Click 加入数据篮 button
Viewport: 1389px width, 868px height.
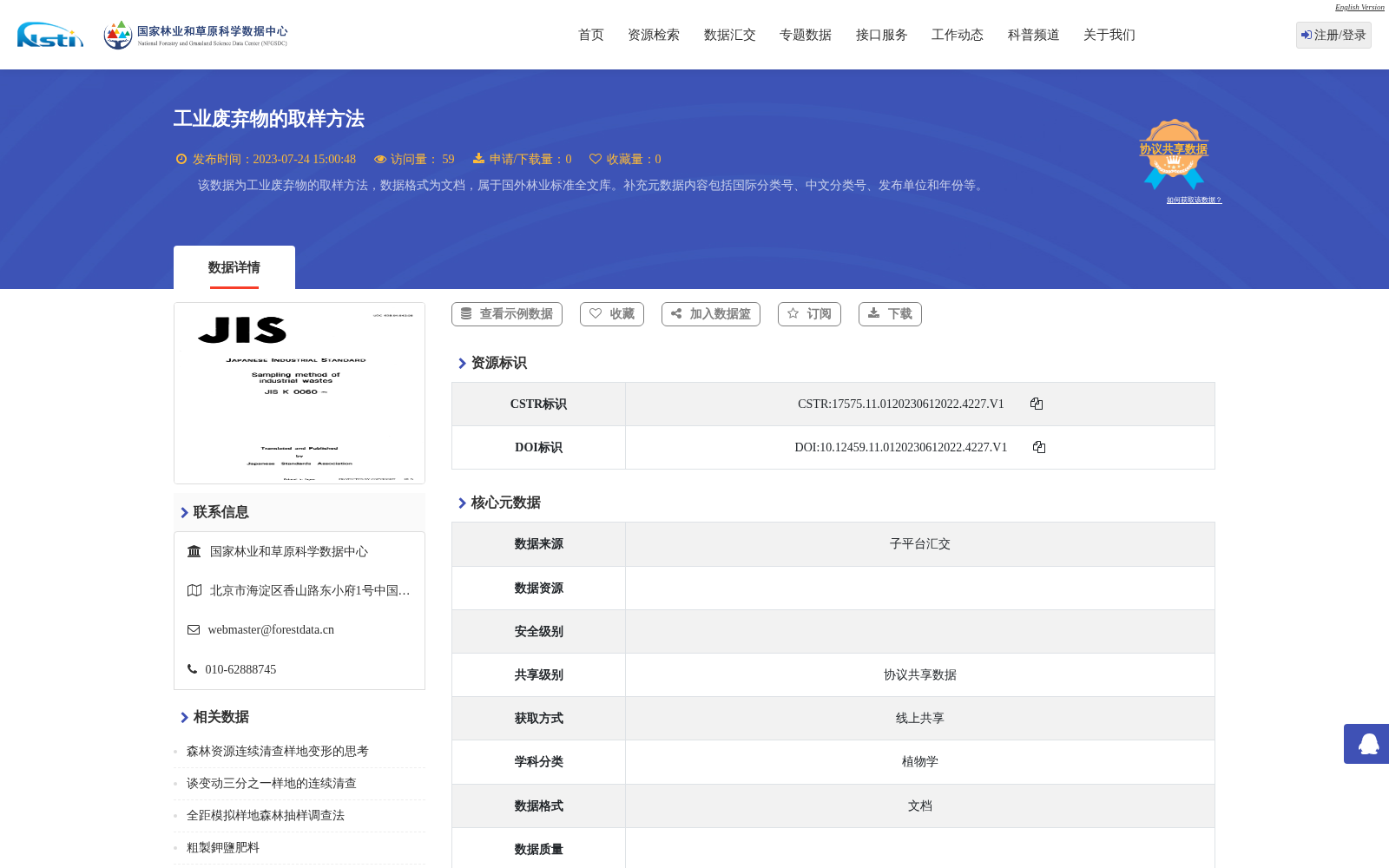711,314
